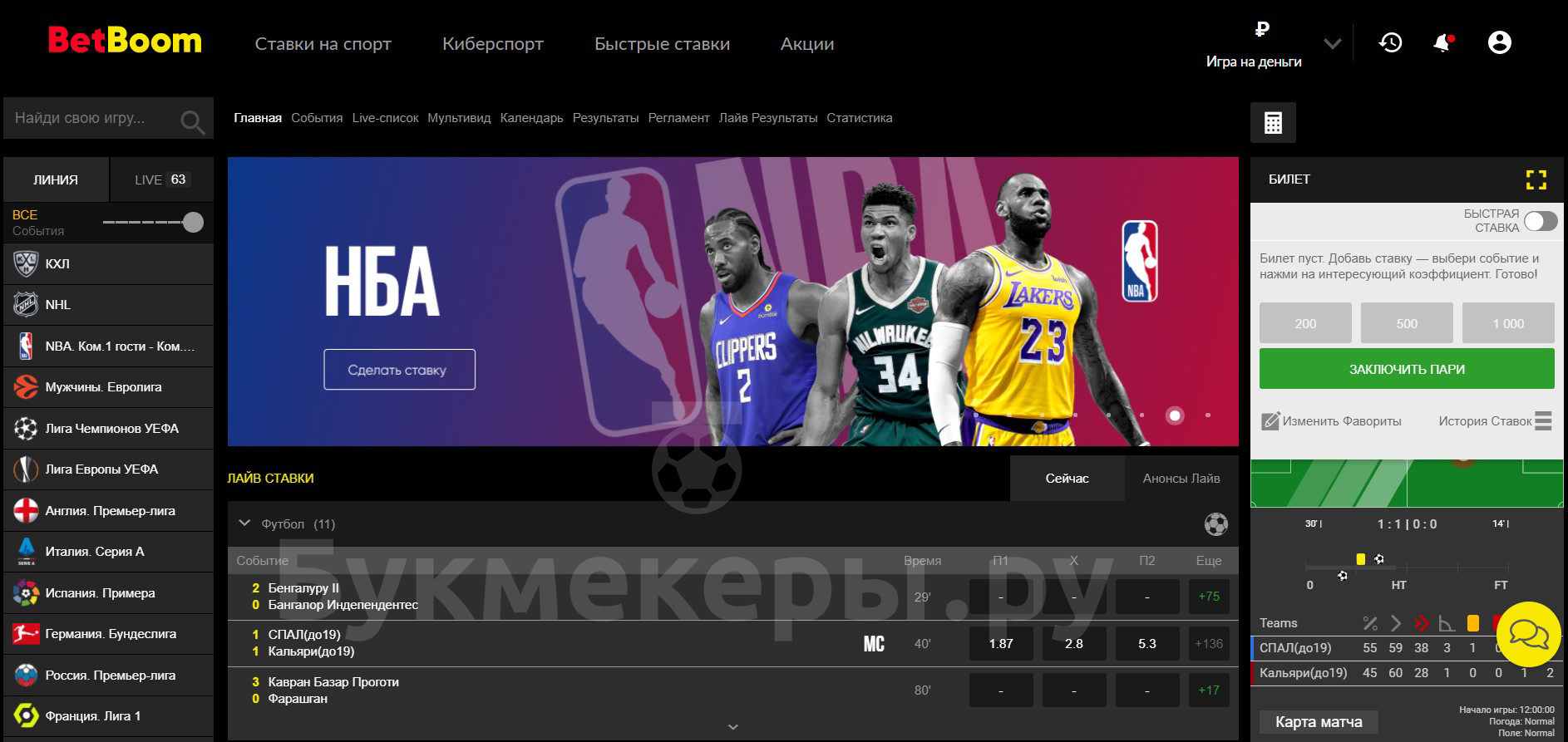Image resolution: width=1568 pixels, height=742 pixels.
Task: Switch to the ЛИНИЯ tab
Action: point(56,179)
